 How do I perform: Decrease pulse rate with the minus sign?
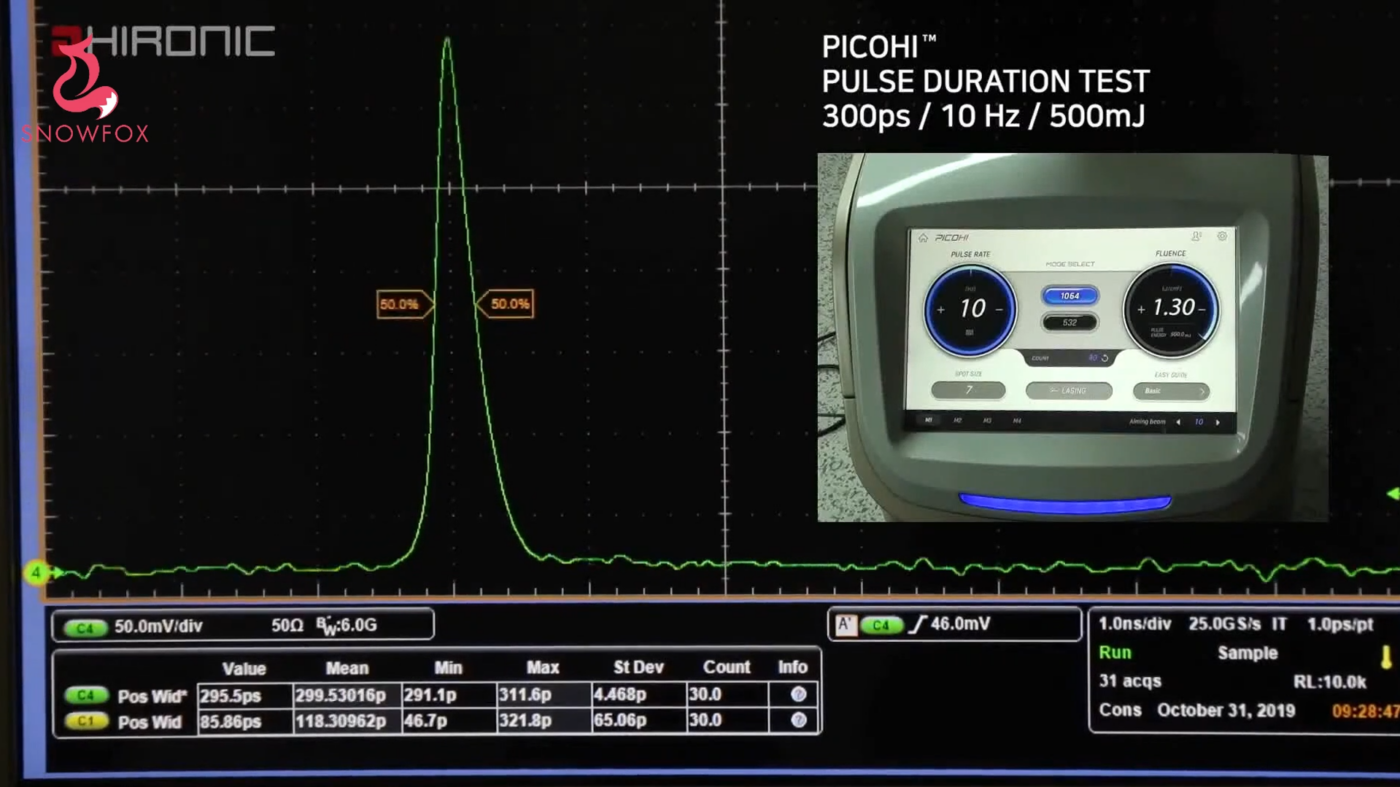point(999,310)
